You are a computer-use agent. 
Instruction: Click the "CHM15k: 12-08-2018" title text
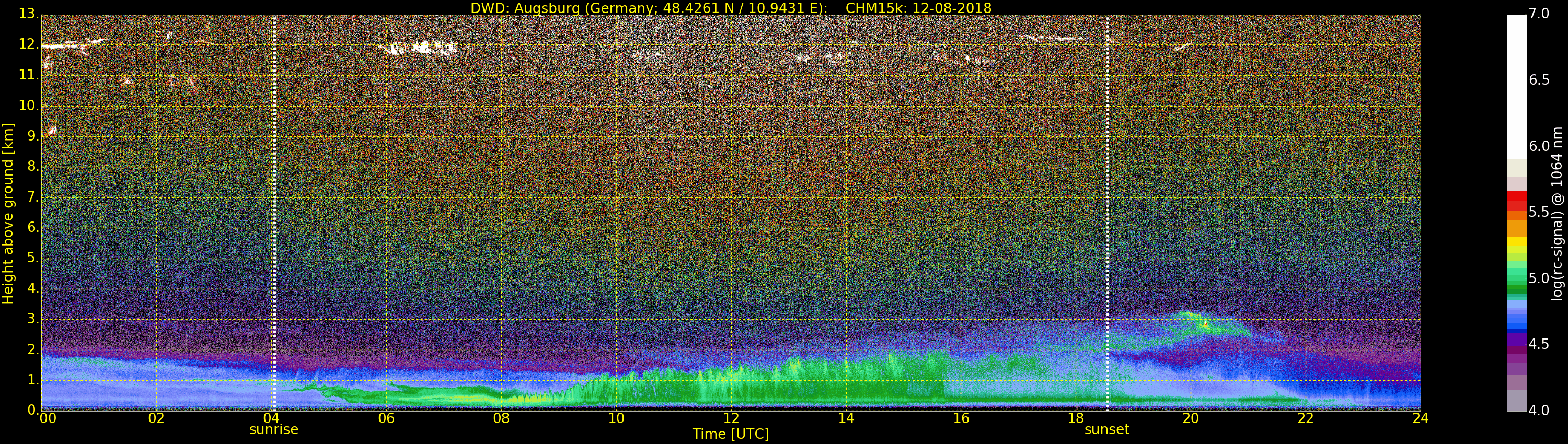click(x=918, y=8)
